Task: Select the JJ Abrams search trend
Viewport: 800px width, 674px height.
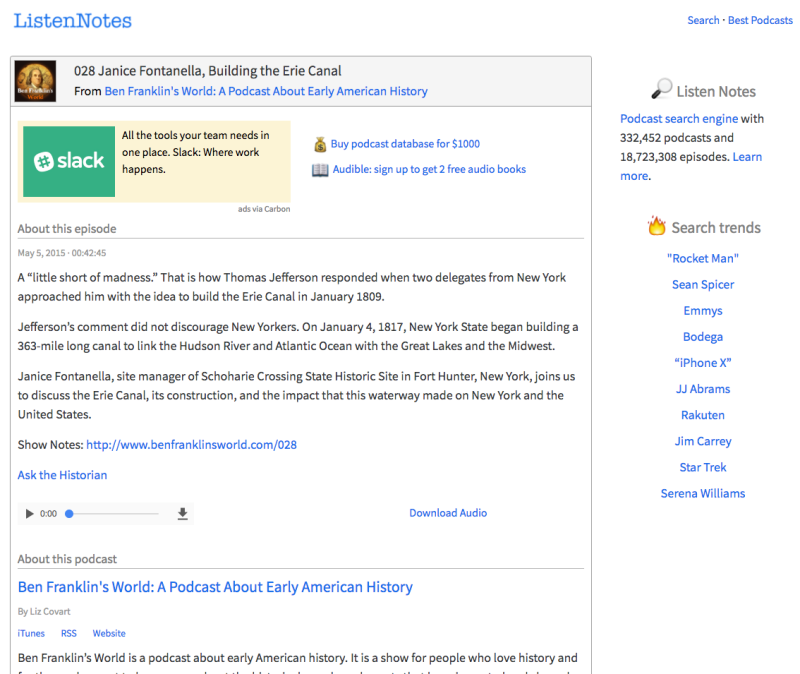Action: [x=703, y=389]
